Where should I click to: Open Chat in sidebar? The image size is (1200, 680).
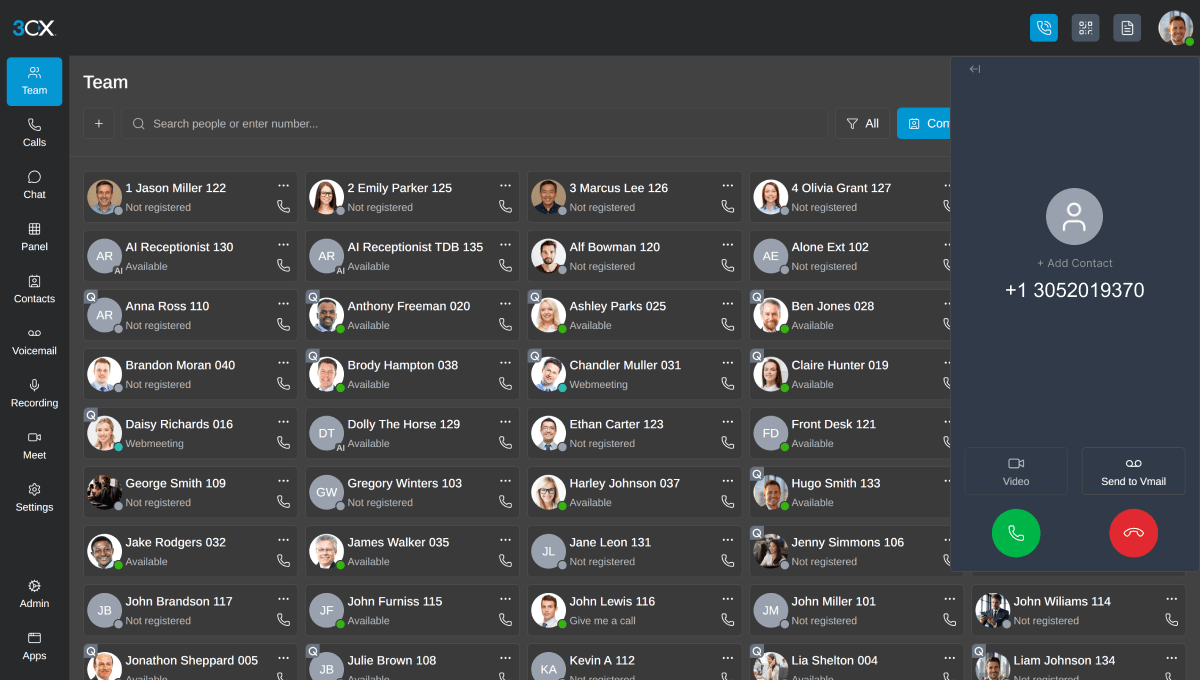tap(34, 185)
